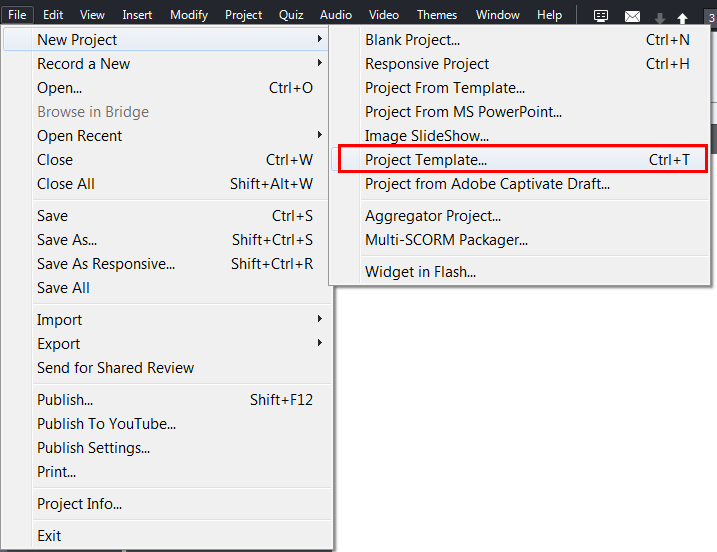The width and height of the screenshot is (717, 552).
Task: Open the Edit menu
Action: click(53, 15)
